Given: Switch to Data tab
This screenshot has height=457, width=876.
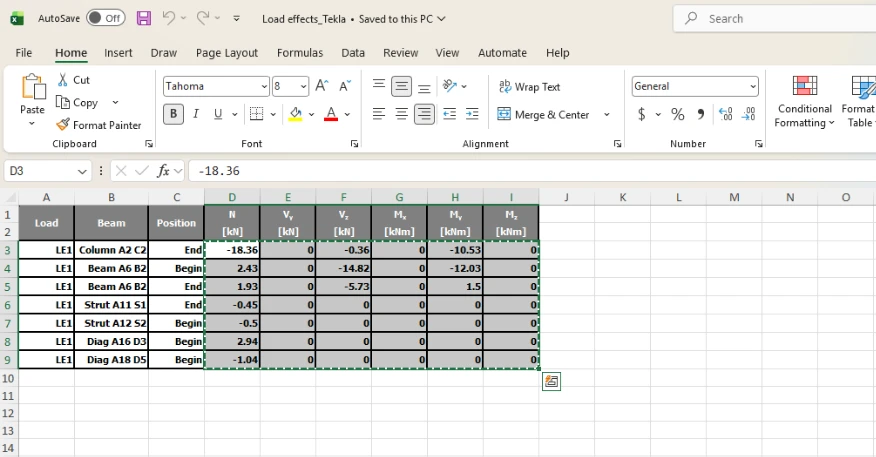Looking at the screenshot, I should pos(353,53).
